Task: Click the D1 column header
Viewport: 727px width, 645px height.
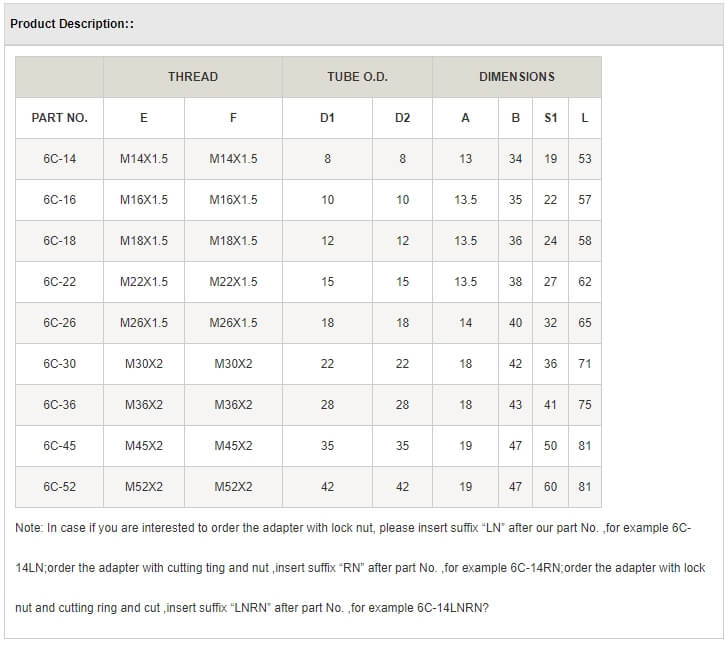Action: click(x=327, y=118)
